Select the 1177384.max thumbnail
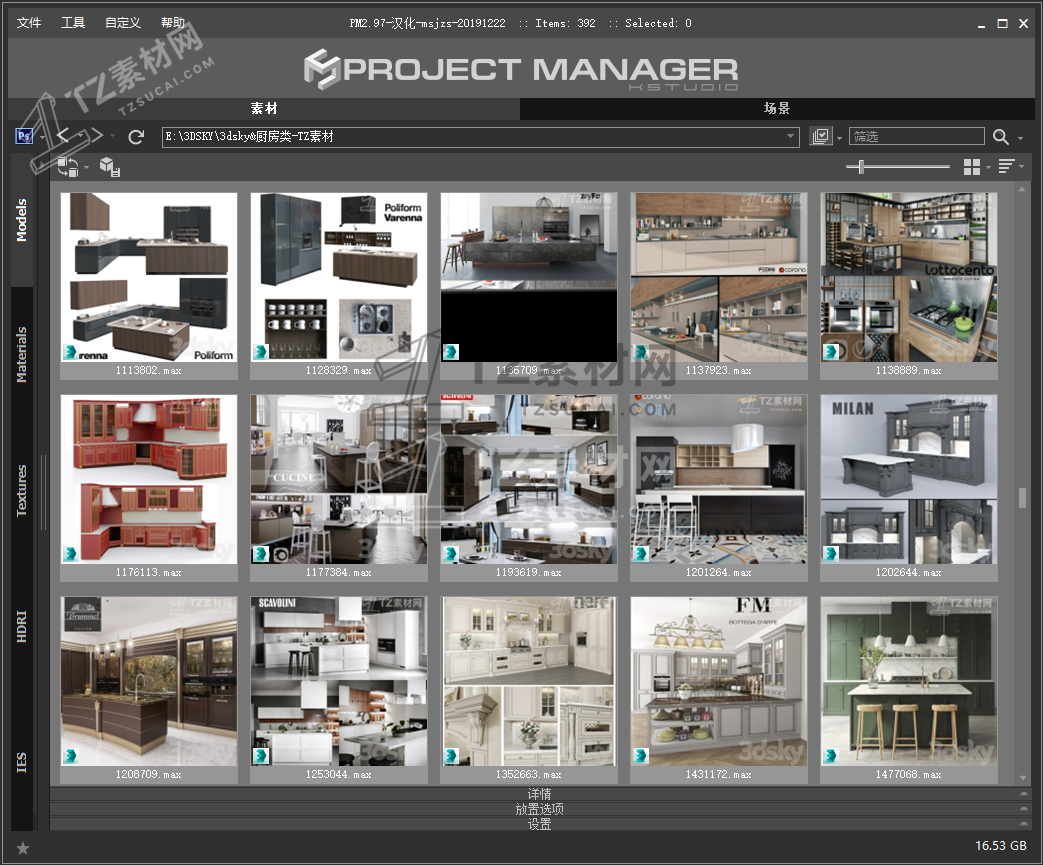 (x=339, y=488)
